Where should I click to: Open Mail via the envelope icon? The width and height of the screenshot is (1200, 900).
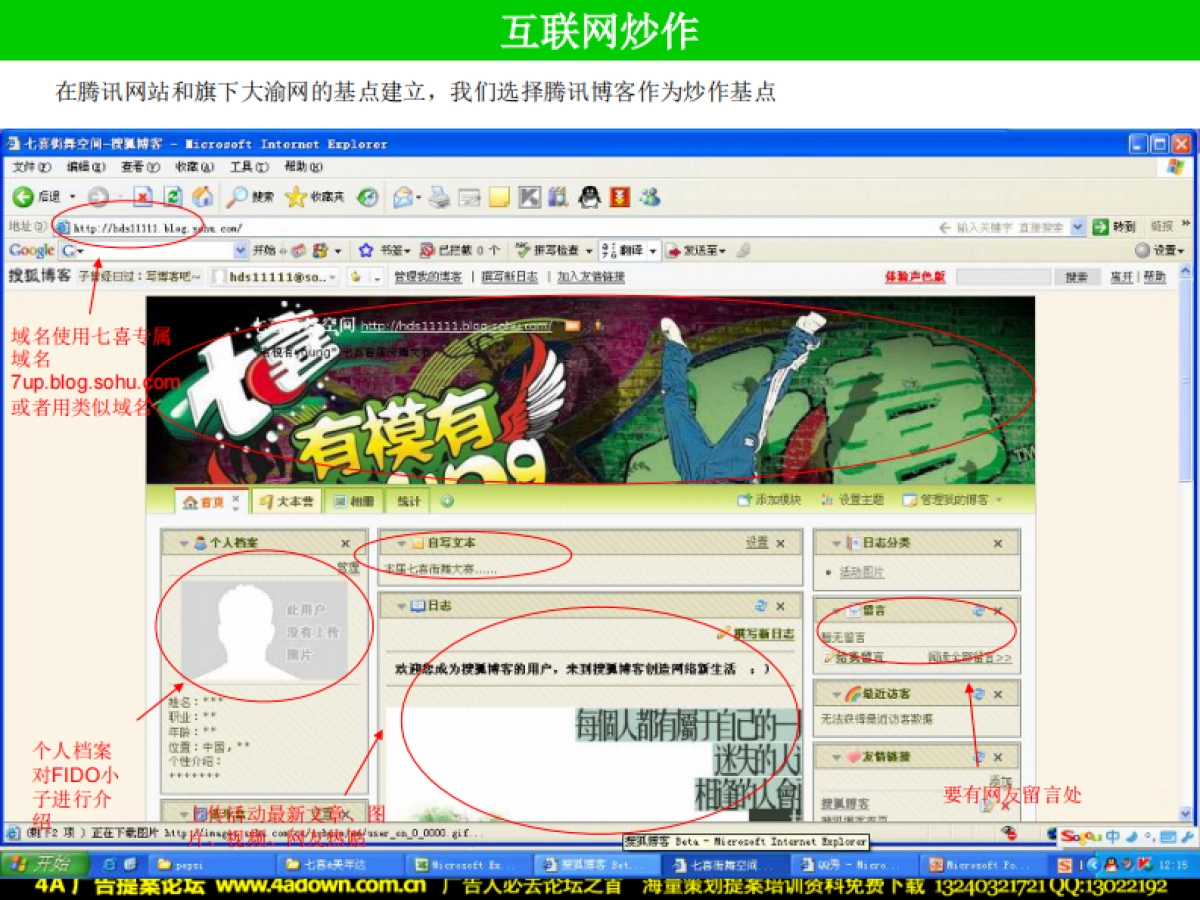[x=404, y=196]
